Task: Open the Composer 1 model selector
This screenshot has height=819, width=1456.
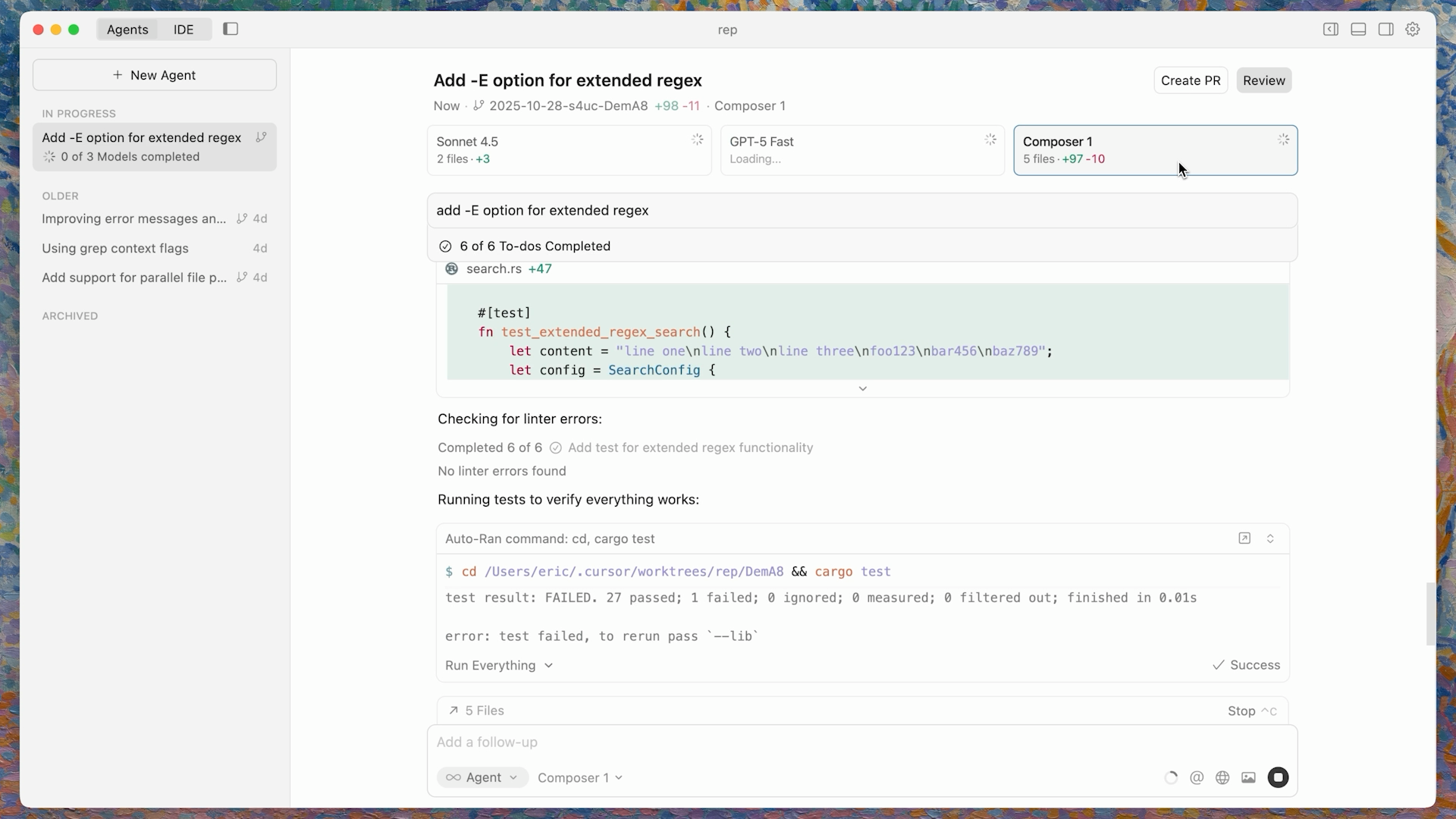Action: click(580, 777)
